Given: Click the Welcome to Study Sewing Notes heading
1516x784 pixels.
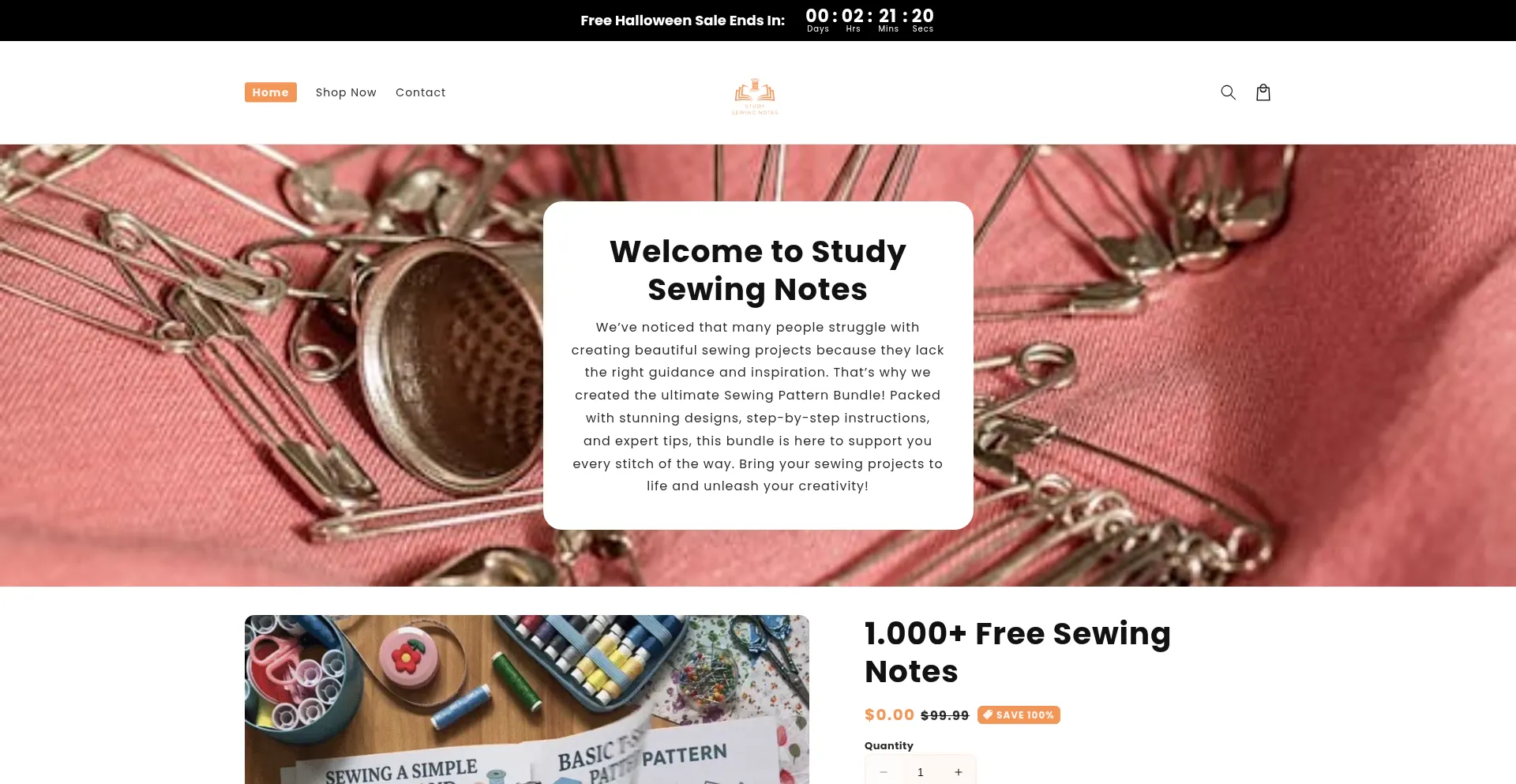Looking at the screenshot, I should (x=758, y=270).
